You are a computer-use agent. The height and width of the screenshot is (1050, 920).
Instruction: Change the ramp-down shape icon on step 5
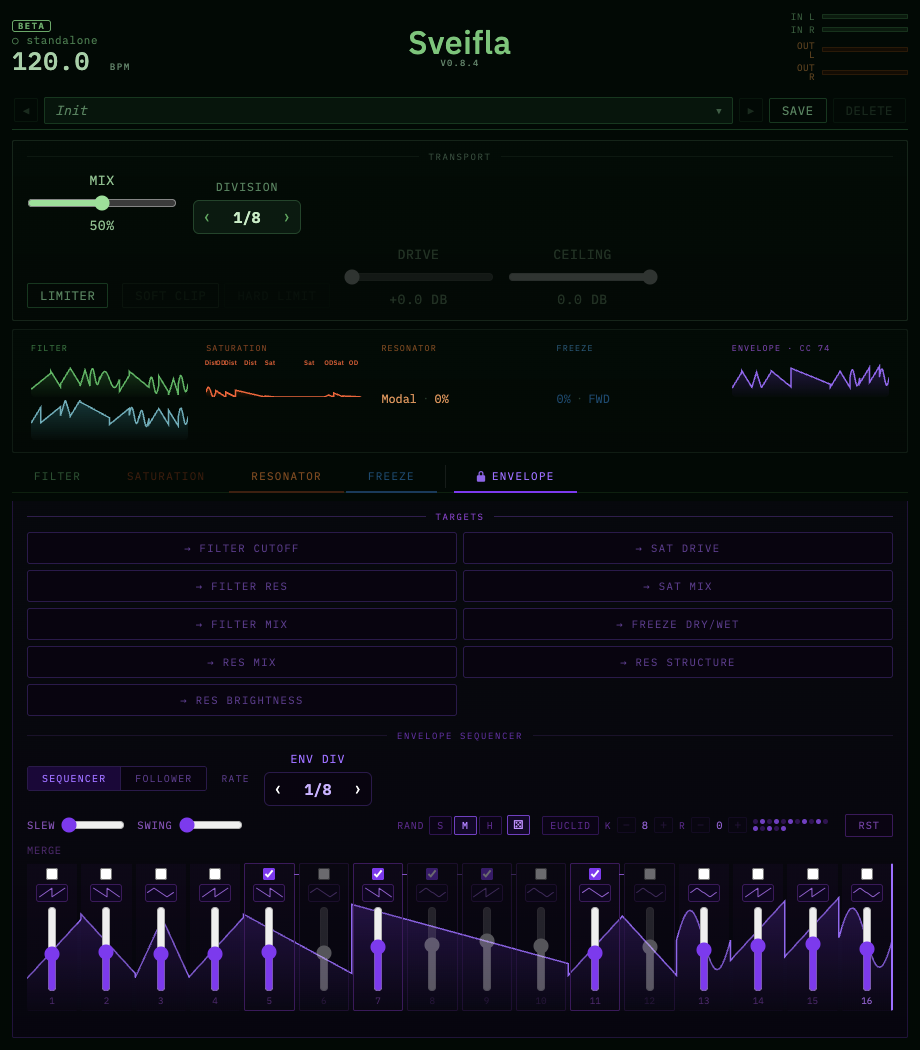point(269,893)
